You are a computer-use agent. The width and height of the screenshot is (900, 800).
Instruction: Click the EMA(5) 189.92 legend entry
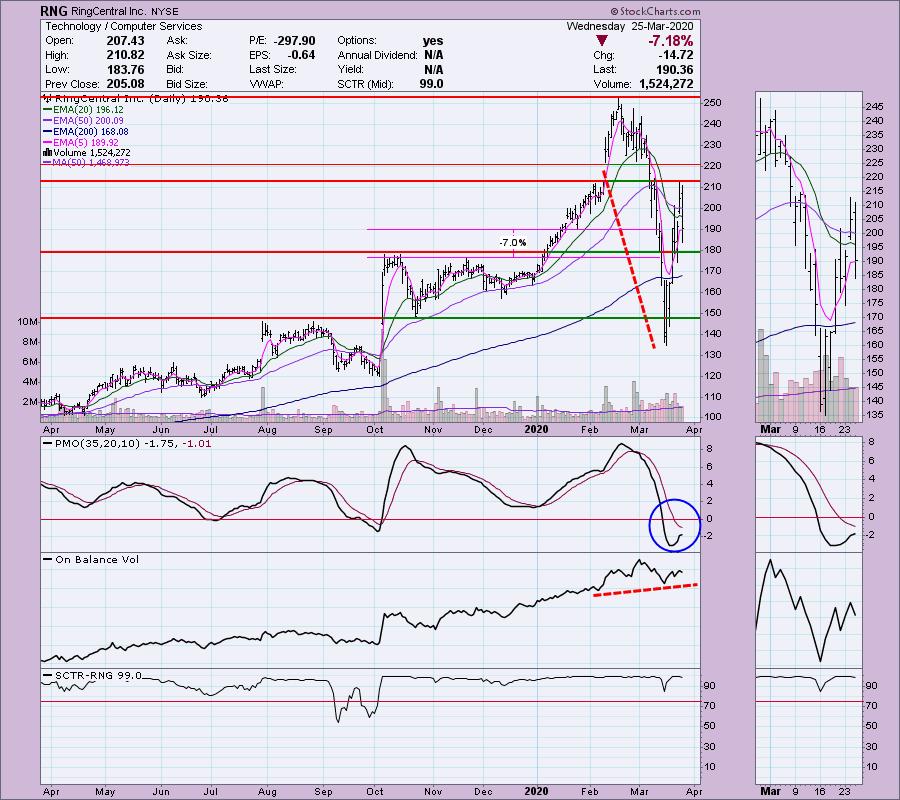[80, 142]
